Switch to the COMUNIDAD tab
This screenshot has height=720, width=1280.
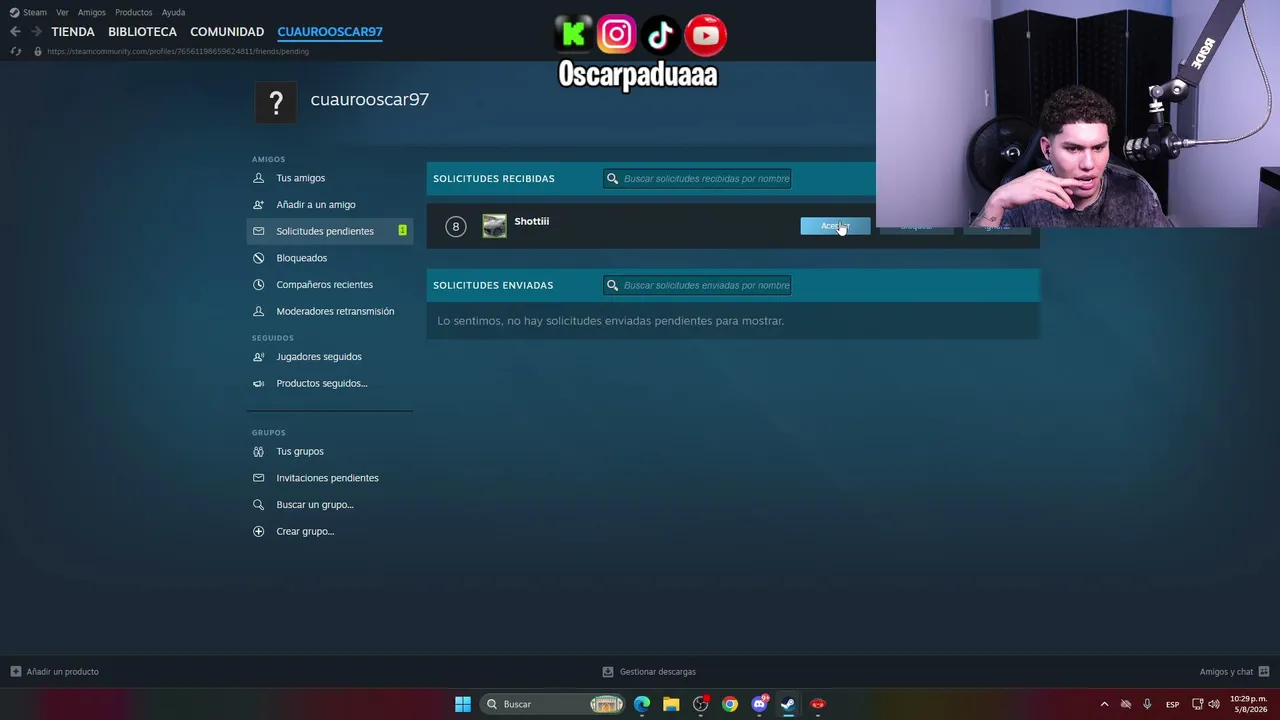tap(227, 32)
